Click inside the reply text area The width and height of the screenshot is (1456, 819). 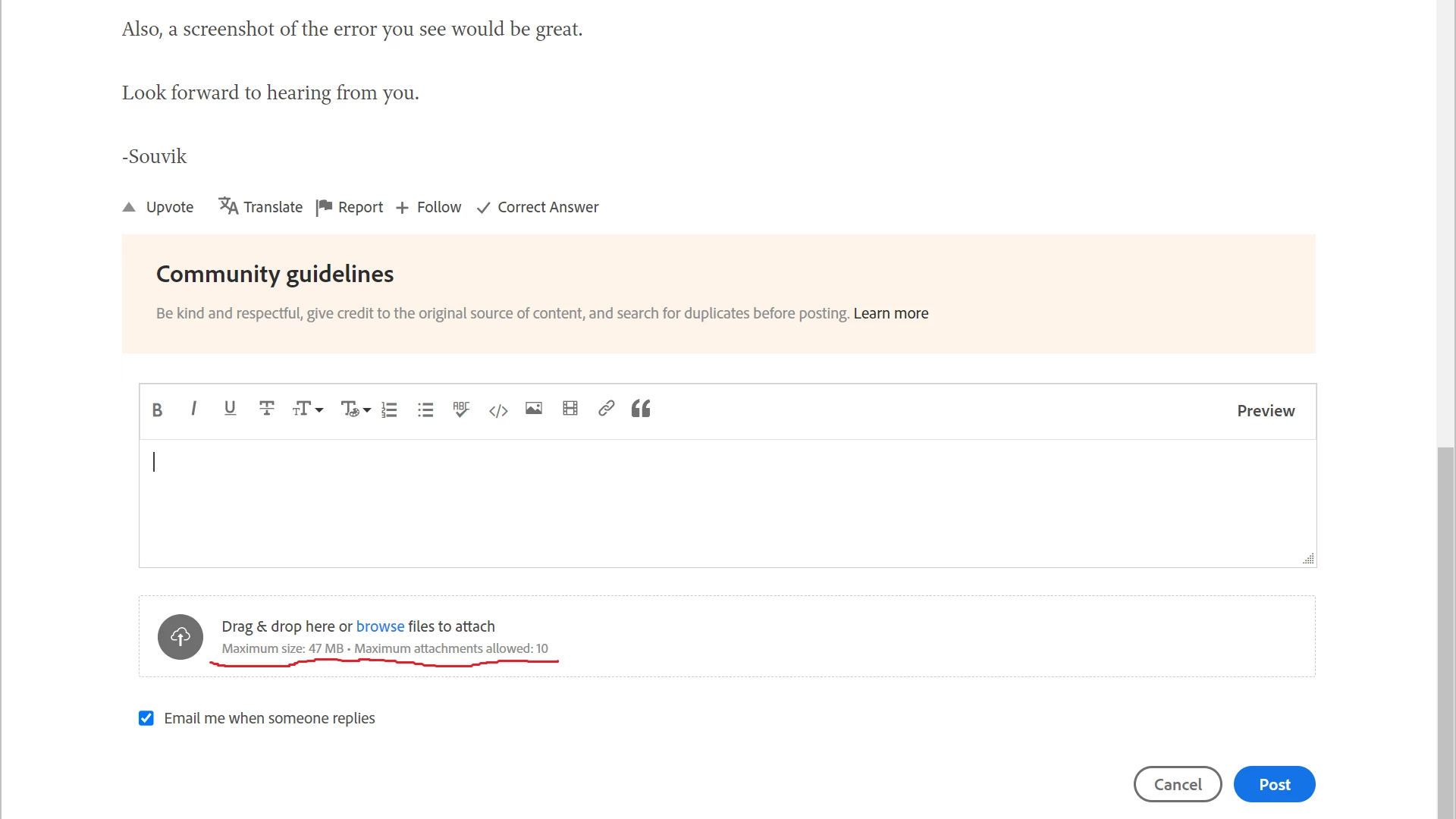[726, 502]
